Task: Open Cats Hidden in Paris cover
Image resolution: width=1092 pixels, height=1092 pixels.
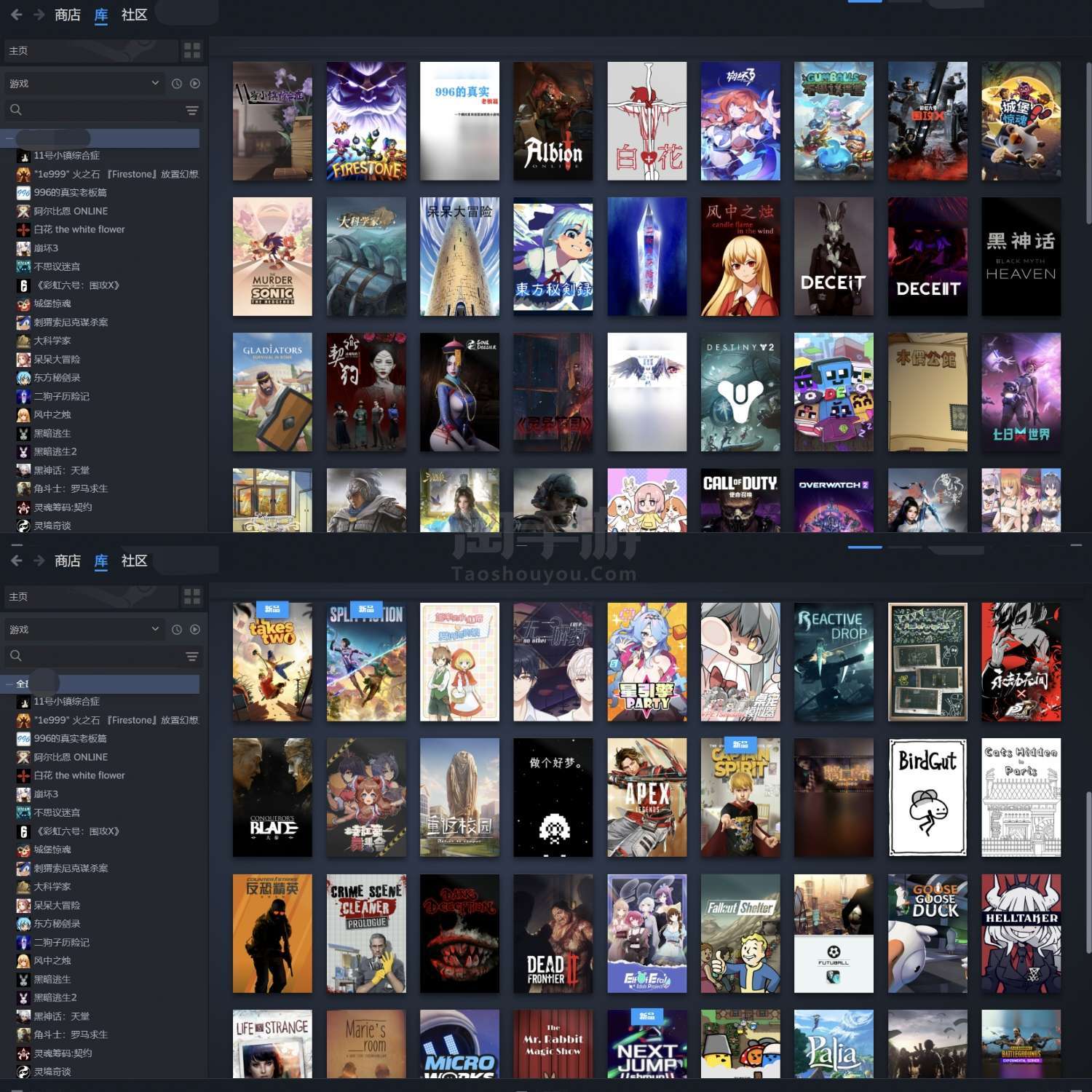Action: [1021, 798]
